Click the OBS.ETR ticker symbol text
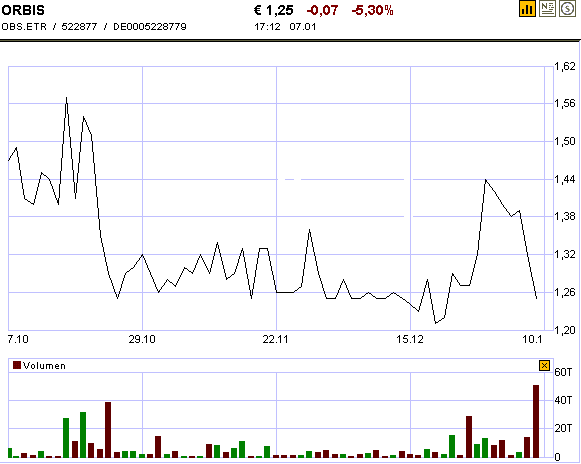 point(24,27)
